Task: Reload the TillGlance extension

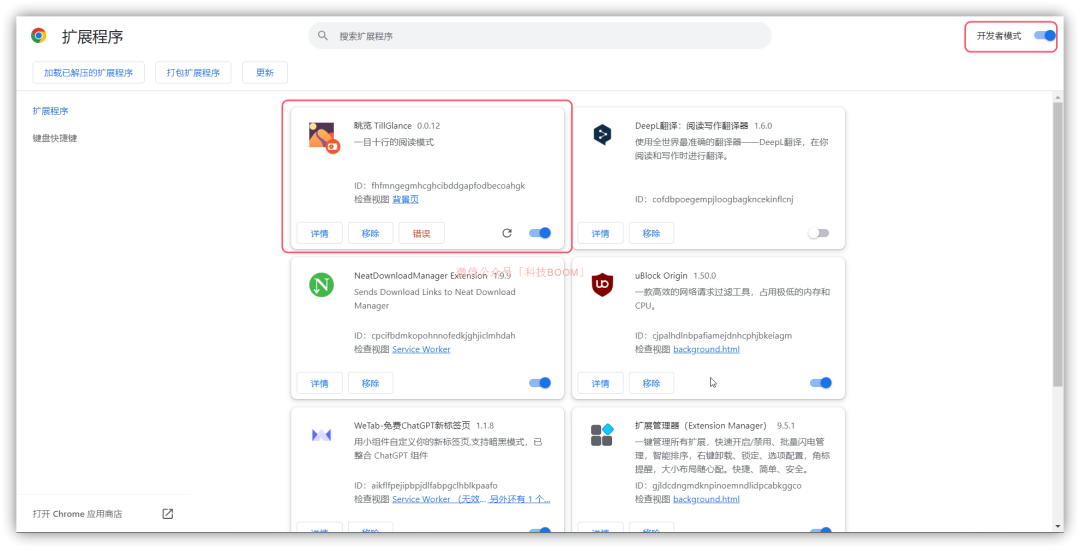Action: (507, 233)
